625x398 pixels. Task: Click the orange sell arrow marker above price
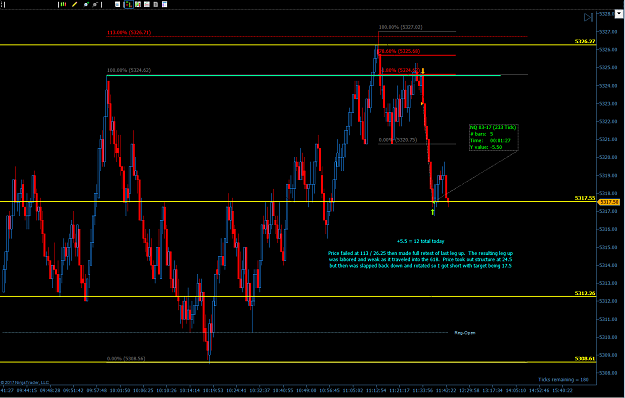point(423,71)
